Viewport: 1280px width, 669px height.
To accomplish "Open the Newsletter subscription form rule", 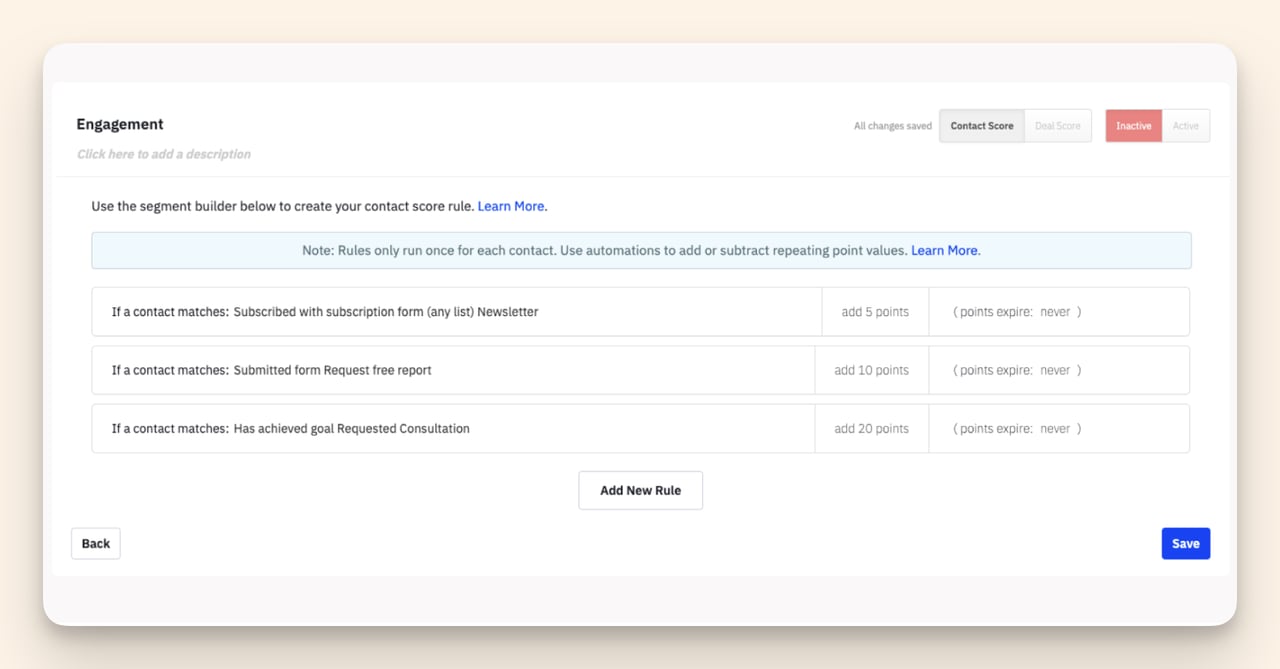I will tap(457, 312).
